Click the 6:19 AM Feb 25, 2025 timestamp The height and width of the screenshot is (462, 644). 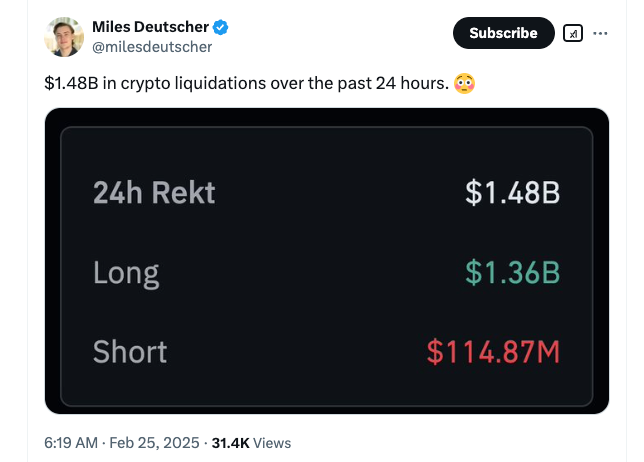[x=122, y=443]
